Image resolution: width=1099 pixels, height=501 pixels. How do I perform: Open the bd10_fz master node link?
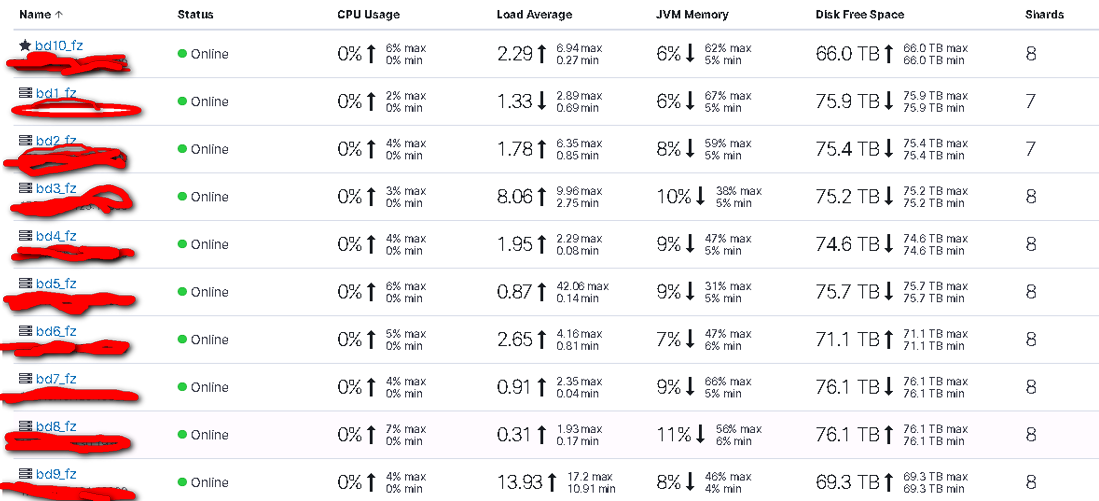pyautogui.click(x=59, y=46)
